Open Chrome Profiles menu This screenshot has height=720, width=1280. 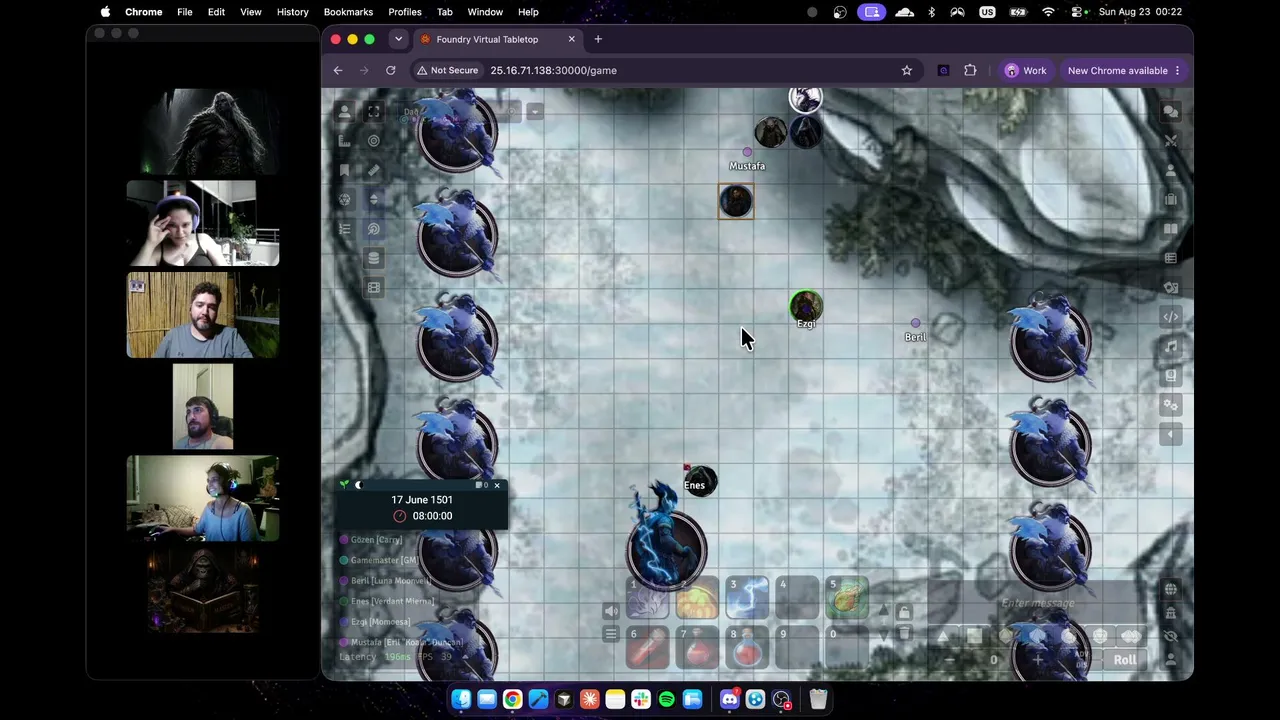point(405,12)
